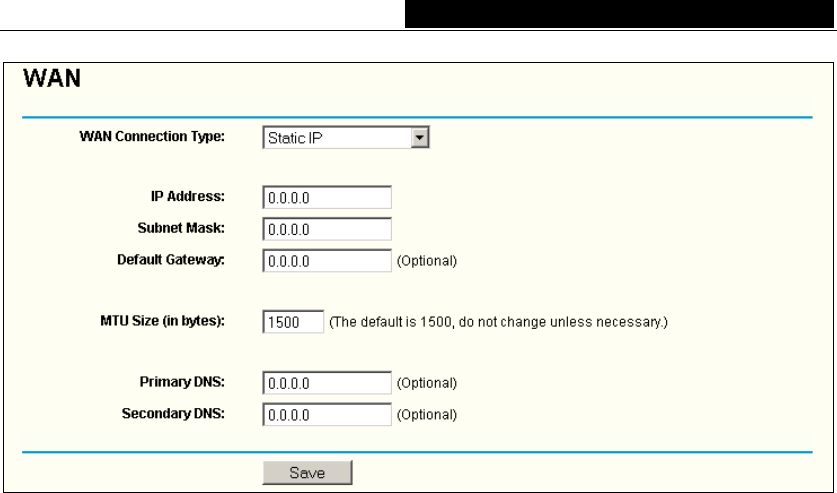The image size is (837, 493).
Task: Open the WAN Connection Type dropdown
Action: point(346,138)
